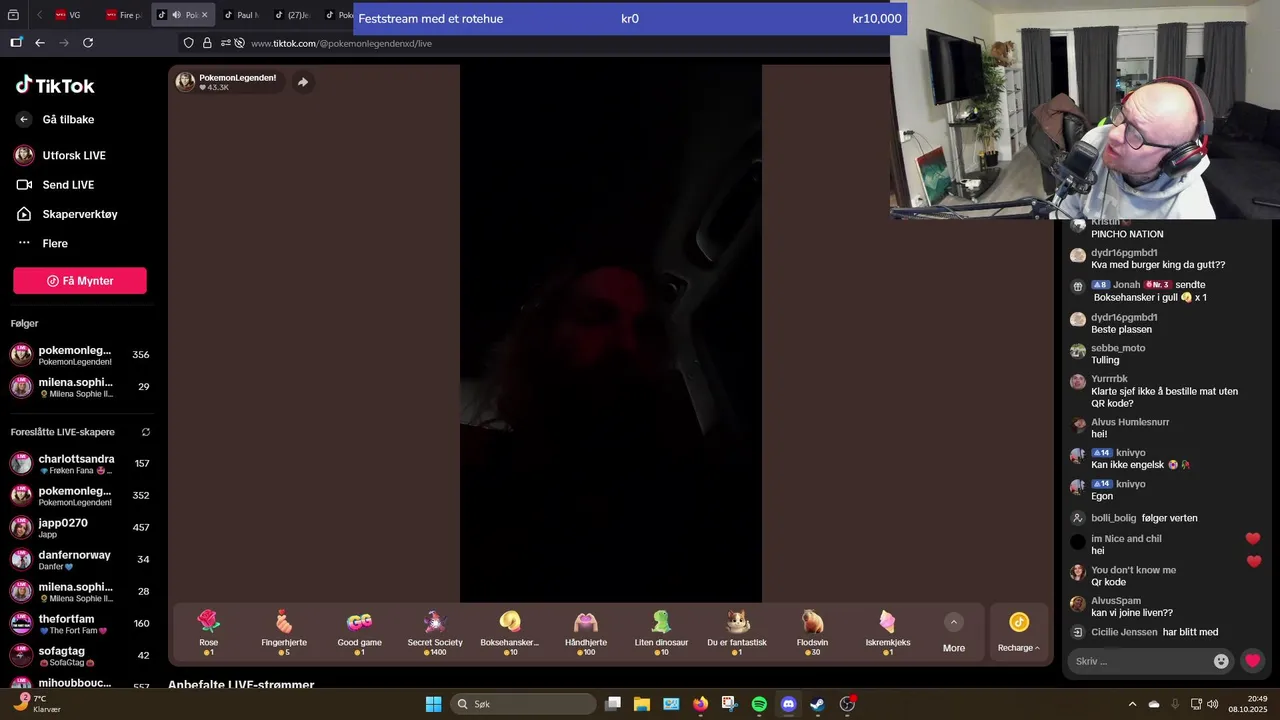Screen dimensions: 1280x720
Task: Send the Flodsvin gift
Action: coord(812,633)
